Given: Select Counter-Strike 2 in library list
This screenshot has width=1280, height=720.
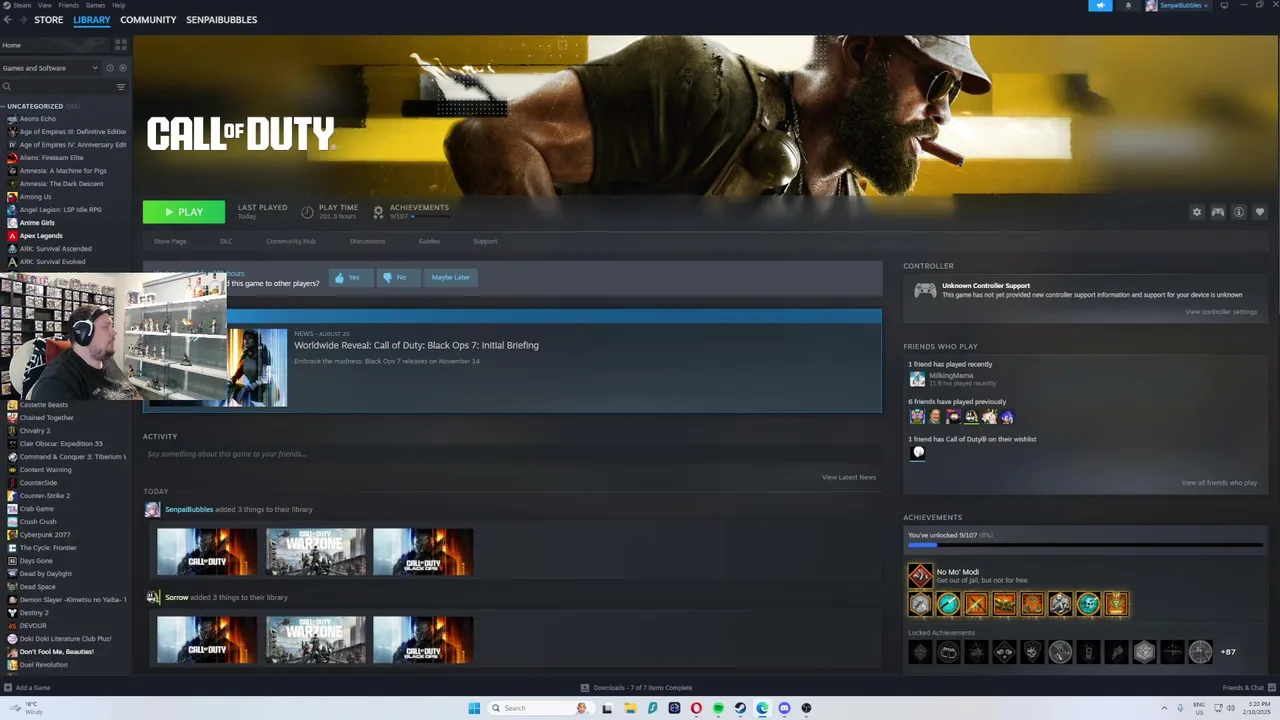Looking at the screenshot, I should pyautogui.click(x=45, y=496).
